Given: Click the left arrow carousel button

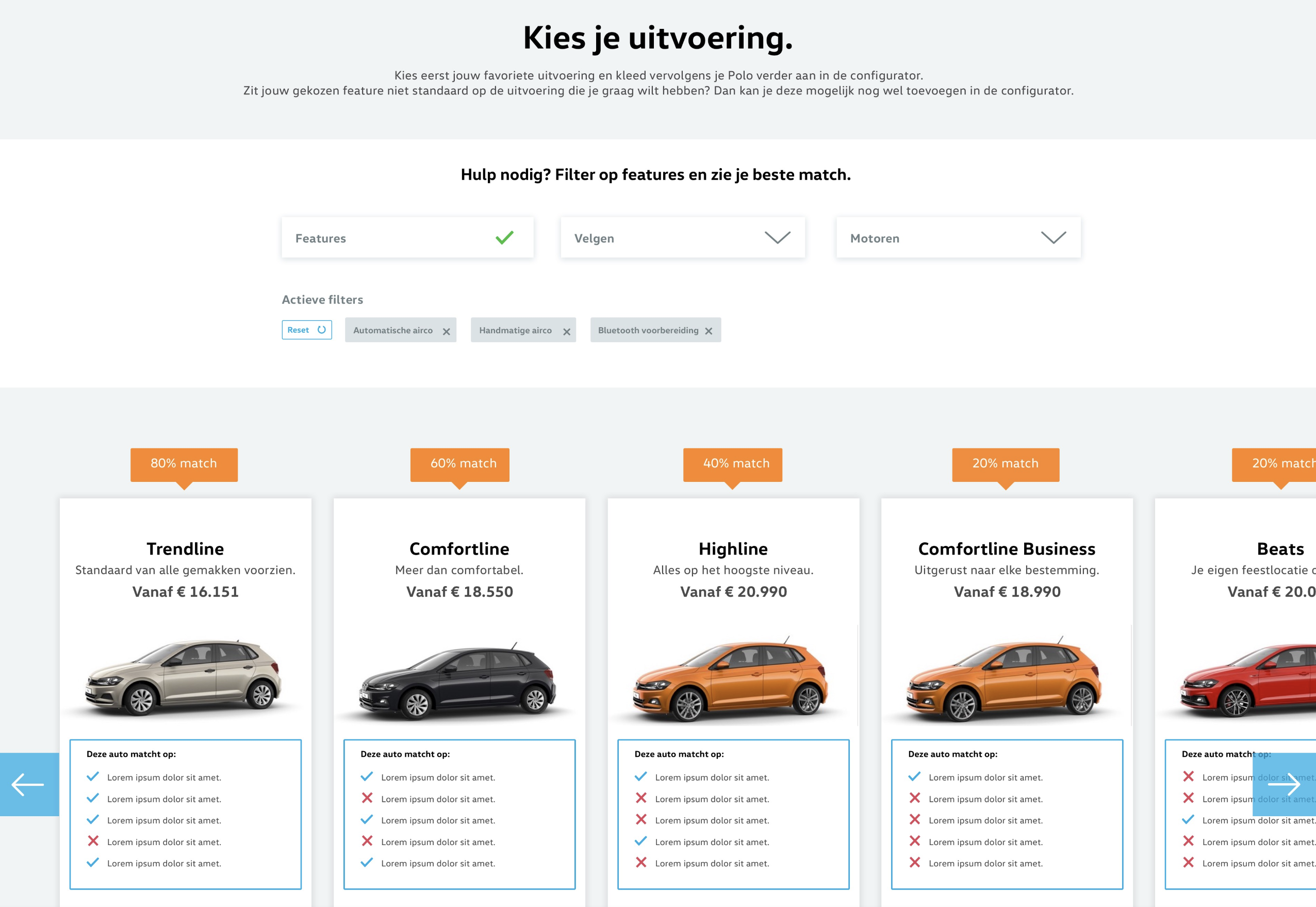Looking at the screenshot, I should pyautogui.click(x=28, y=785).
